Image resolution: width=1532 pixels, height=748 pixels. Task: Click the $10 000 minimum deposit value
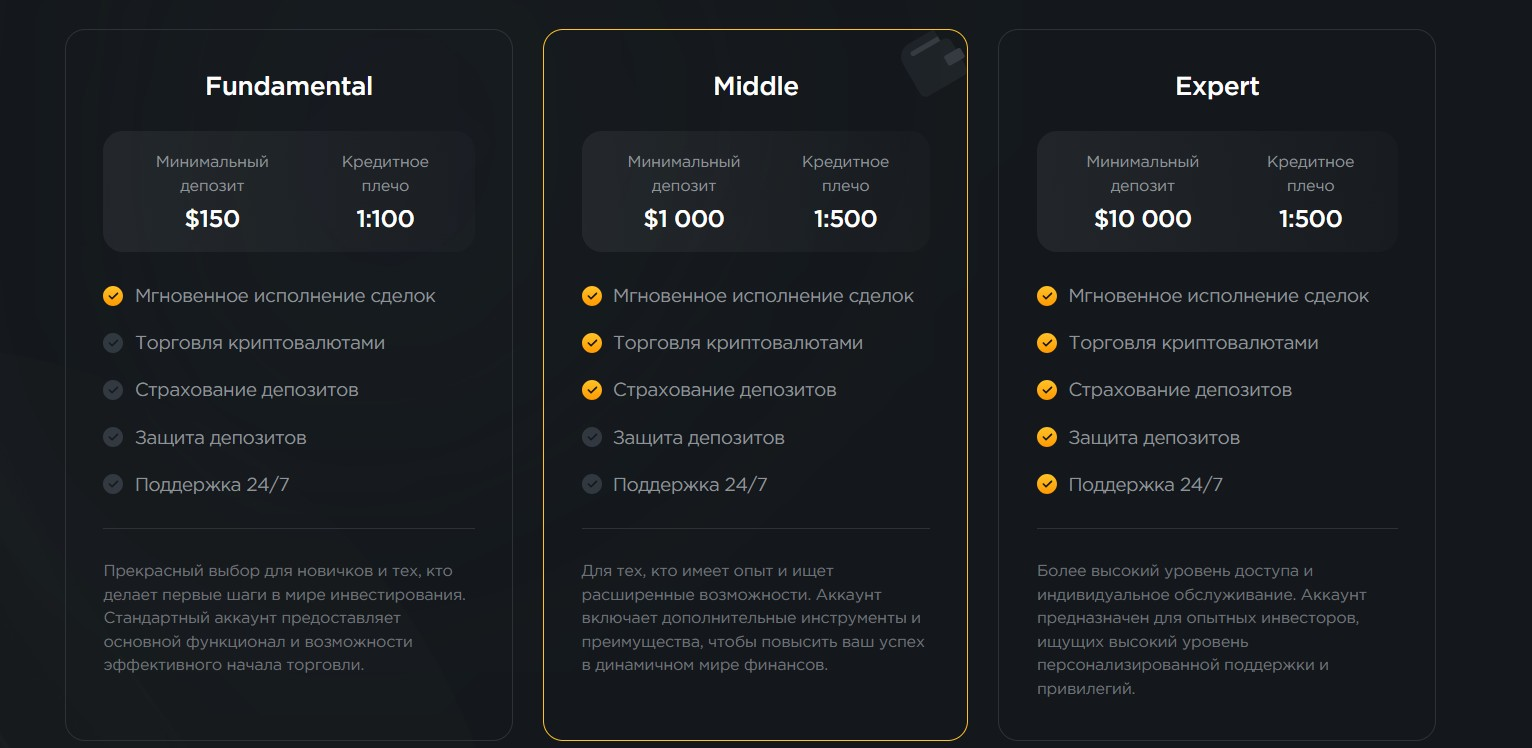1143,219
